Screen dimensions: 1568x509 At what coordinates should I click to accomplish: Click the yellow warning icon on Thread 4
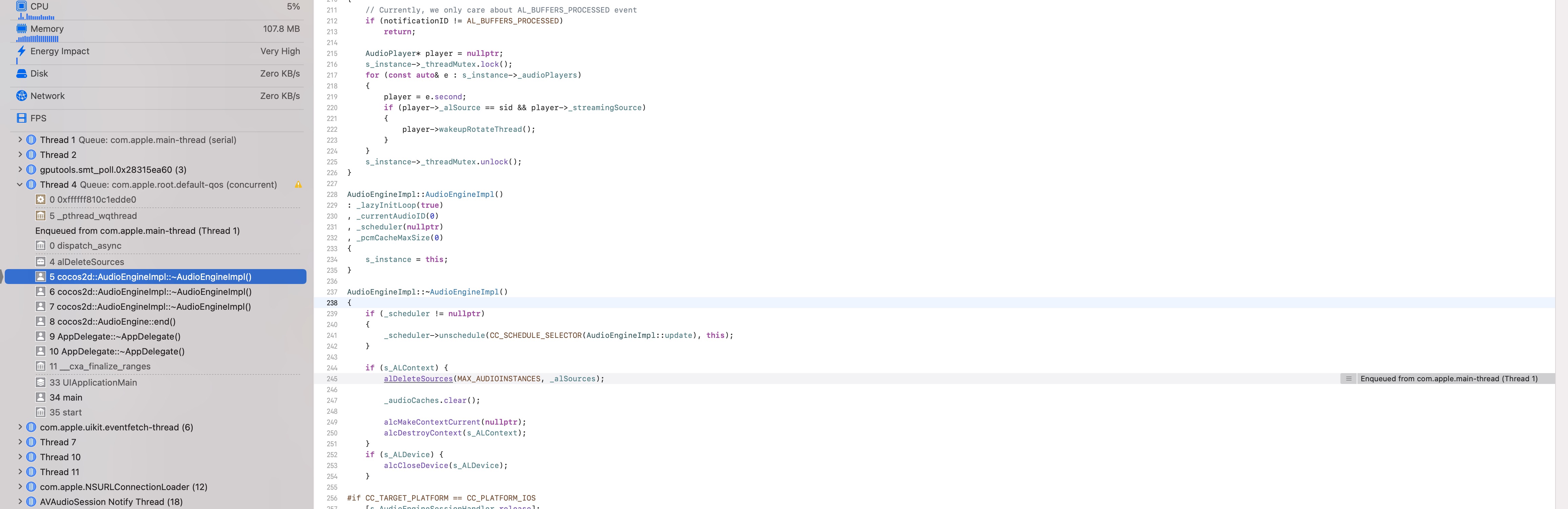[298, 184]
